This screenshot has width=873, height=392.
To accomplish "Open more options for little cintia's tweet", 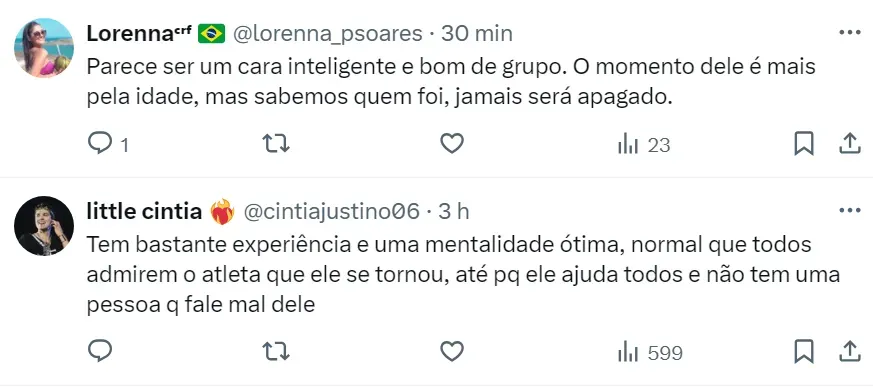I will 850,210.
